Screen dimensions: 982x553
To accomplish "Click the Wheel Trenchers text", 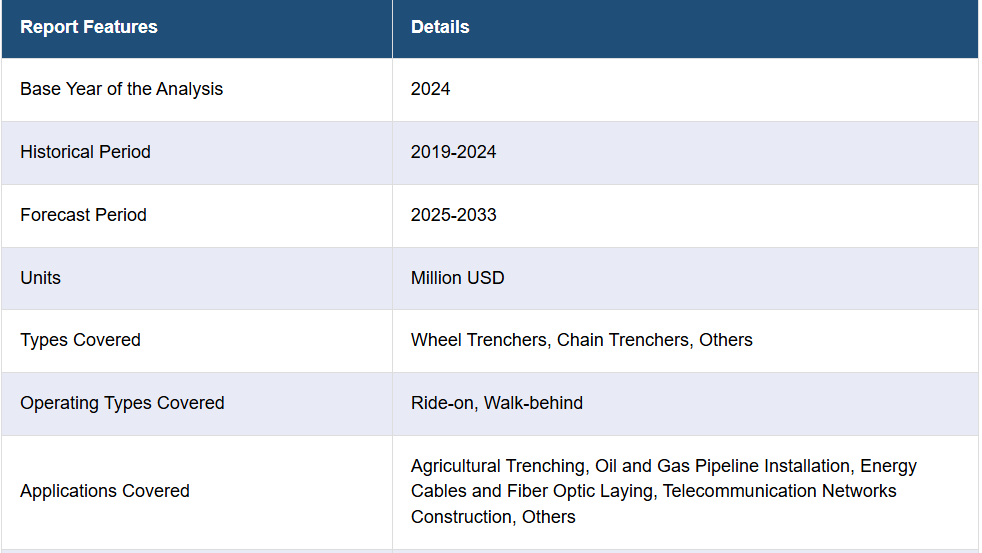I will coord(479,340).
